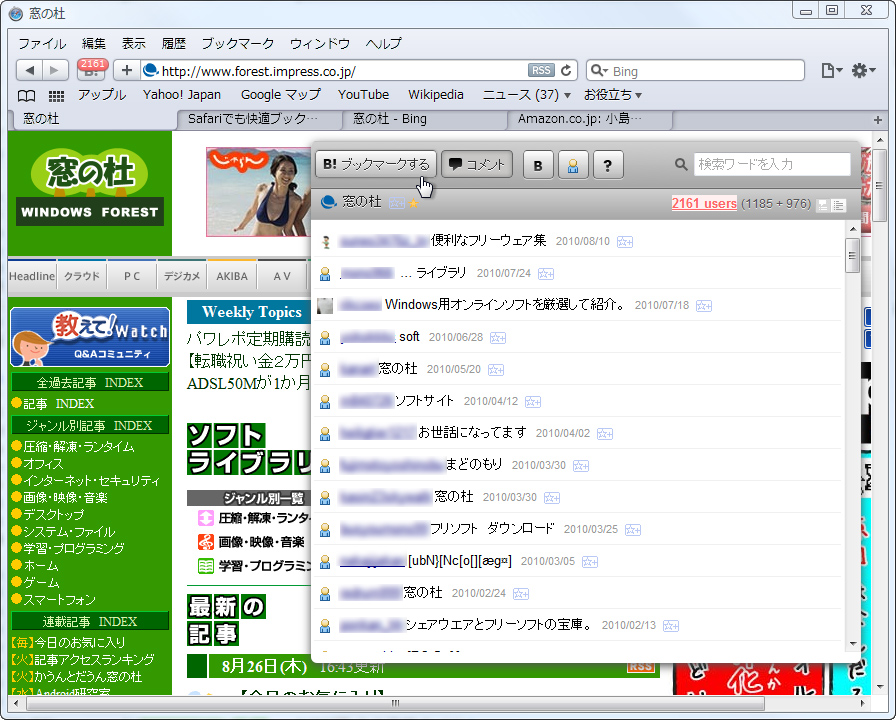Click the top sites grid icon
The image size is (896, 720).
click(x=56, y=96)
